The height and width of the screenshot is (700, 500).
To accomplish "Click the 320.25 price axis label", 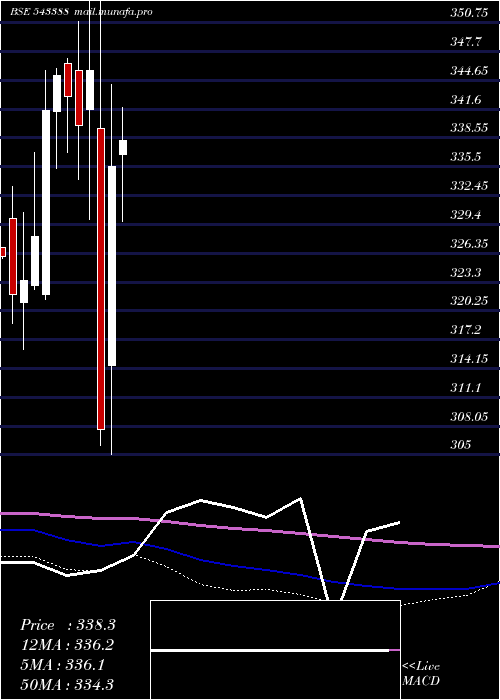I will [469, 301].
